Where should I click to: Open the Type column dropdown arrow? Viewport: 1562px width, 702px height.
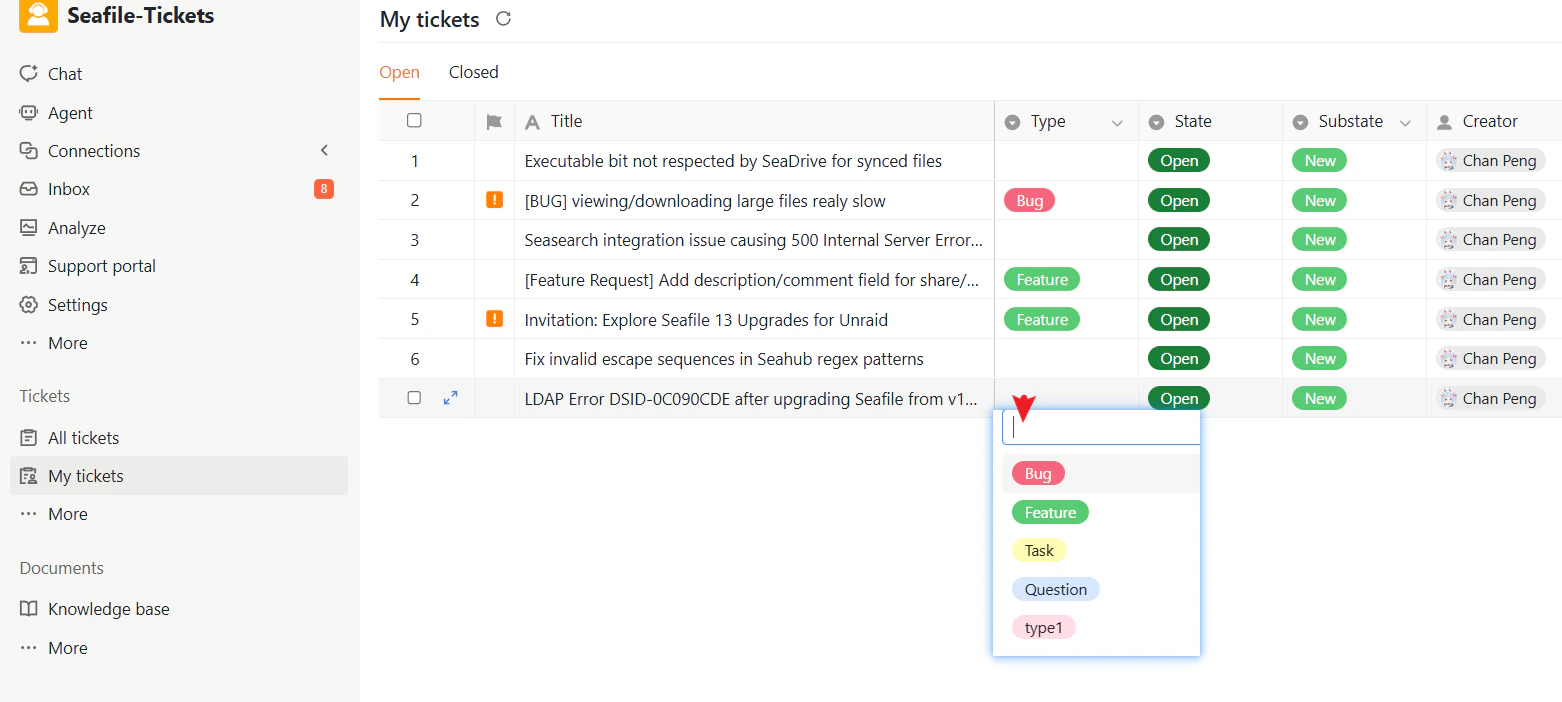click(x=1117, y=122)
